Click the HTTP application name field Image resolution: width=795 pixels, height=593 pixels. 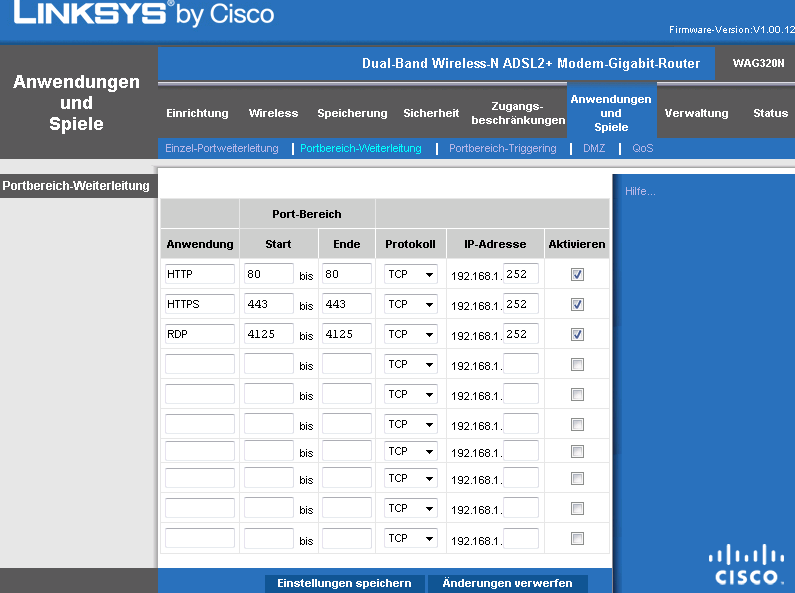[x=199, y=274]
